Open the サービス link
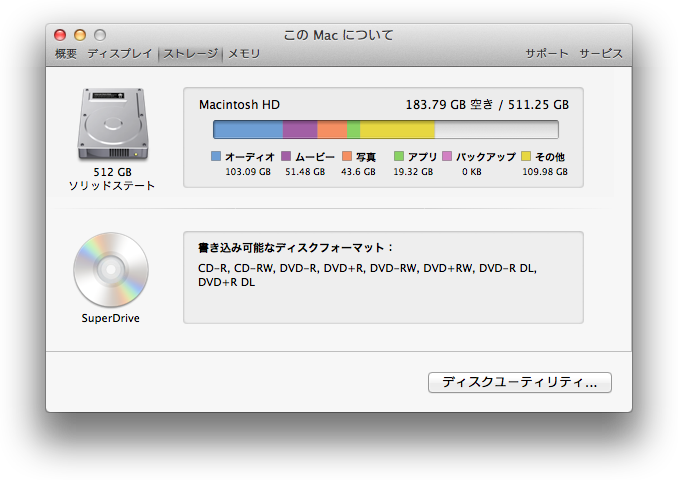This screenshot has height=480, width=678. (x=601, y=54)
